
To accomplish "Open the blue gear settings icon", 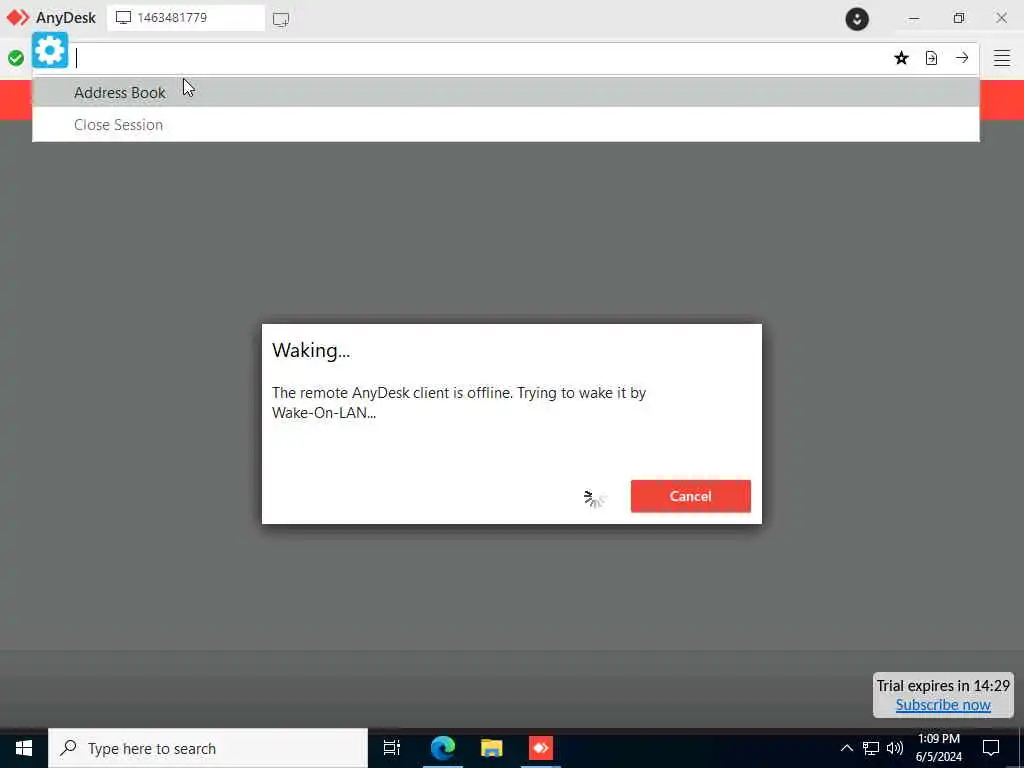I will tap(50, 50).
